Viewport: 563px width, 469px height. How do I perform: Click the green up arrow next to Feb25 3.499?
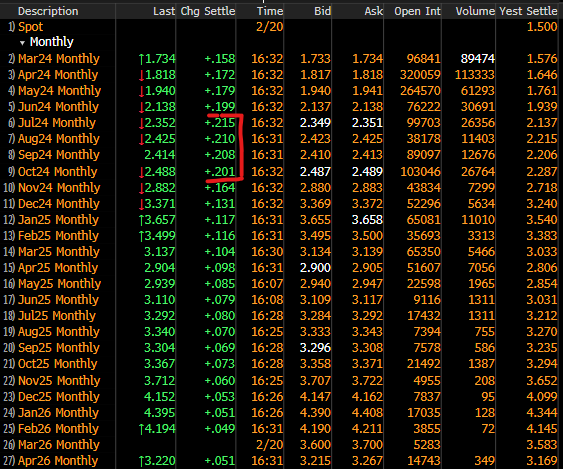point(141,236)
